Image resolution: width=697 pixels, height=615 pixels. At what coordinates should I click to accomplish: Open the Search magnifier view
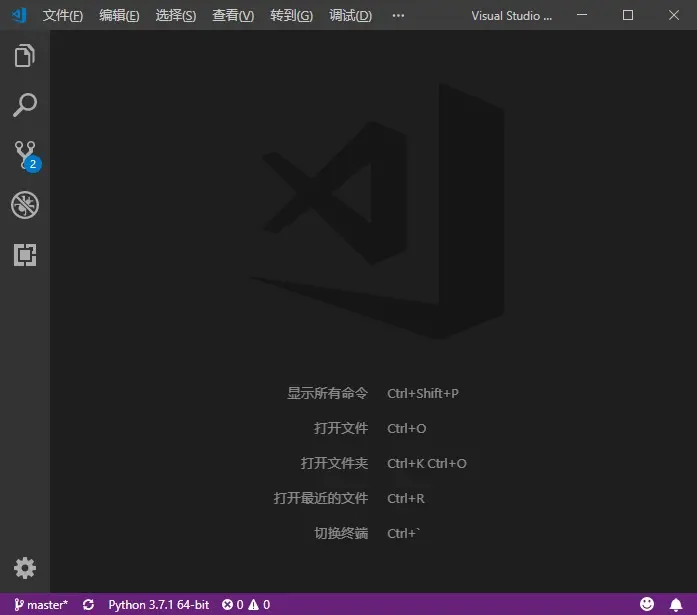[24, 105]
